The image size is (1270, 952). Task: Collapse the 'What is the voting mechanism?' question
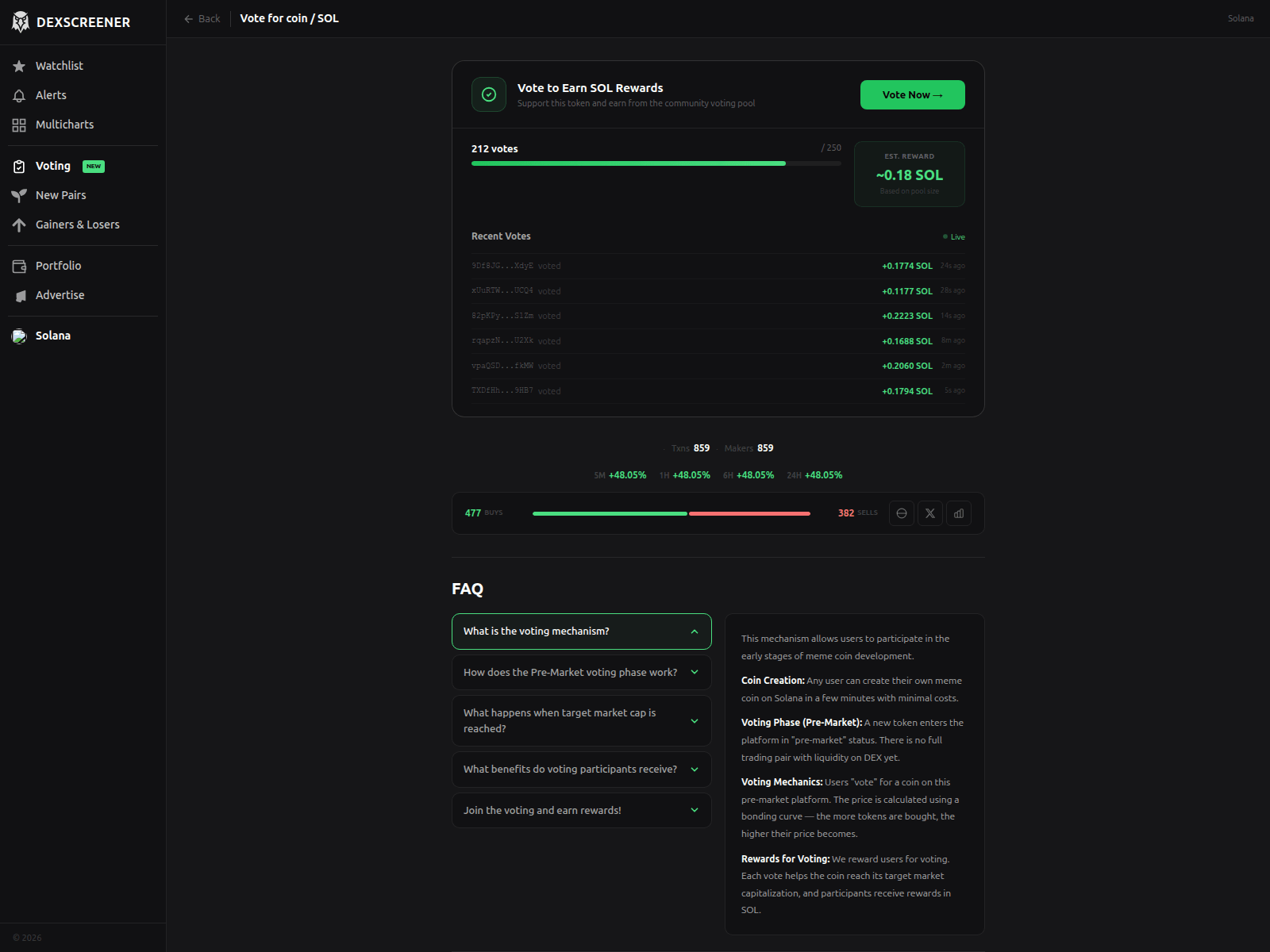click(581, 631)
